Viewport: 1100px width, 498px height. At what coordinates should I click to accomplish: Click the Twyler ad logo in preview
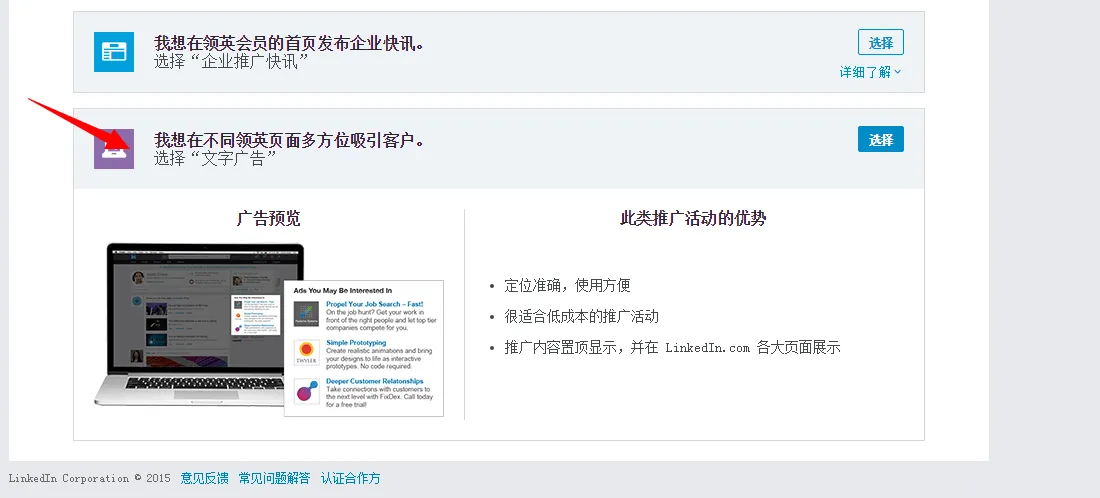[307, 353]
